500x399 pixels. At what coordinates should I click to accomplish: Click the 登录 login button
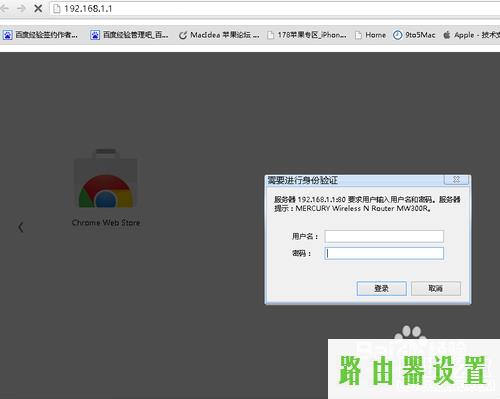coord(381,288)
